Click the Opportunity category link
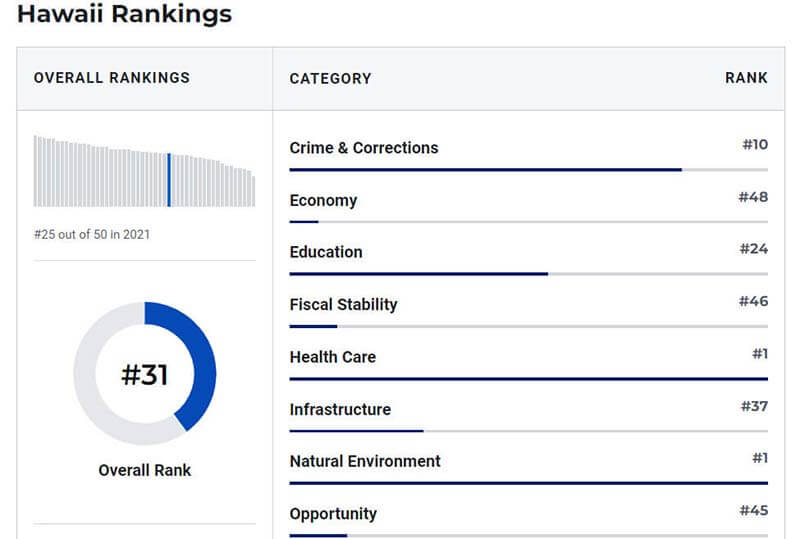 click(x=333, y=514)
